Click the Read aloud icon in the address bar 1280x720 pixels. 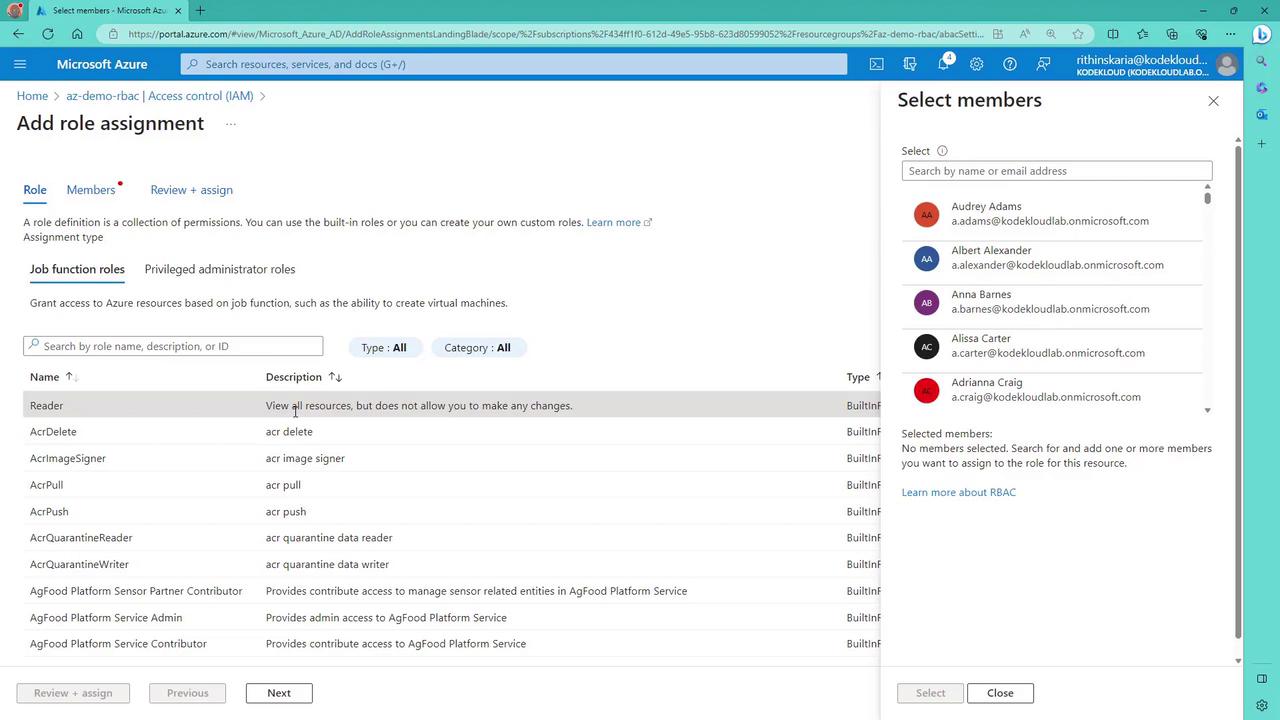coord(1025,34)
